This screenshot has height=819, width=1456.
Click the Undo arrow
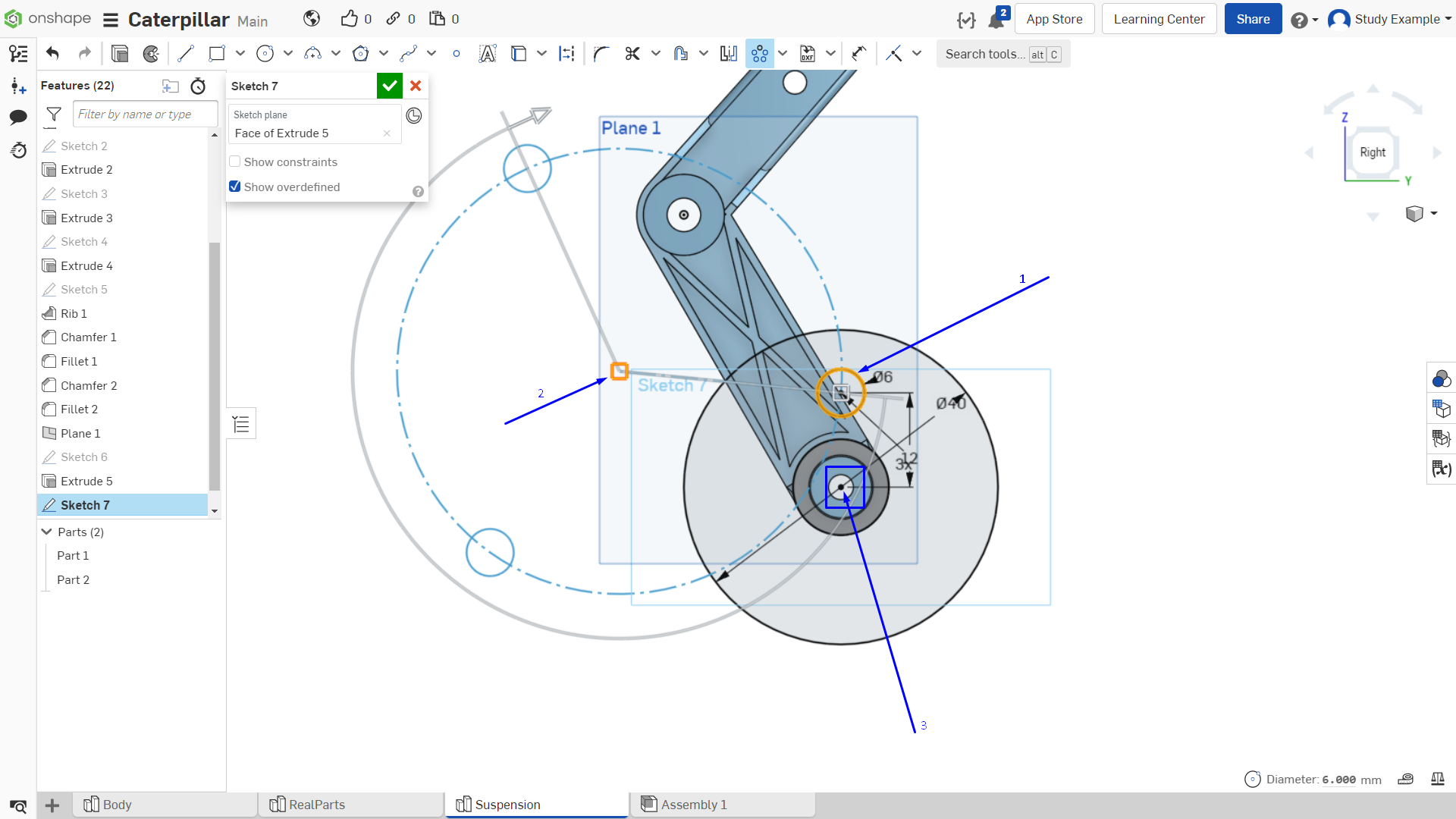pyautogui.click(x=52, y=54)
